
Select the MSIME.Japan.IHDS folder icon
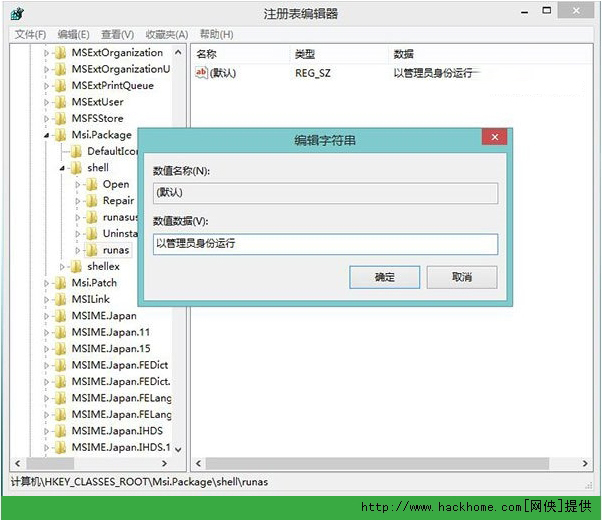point(60,432)
